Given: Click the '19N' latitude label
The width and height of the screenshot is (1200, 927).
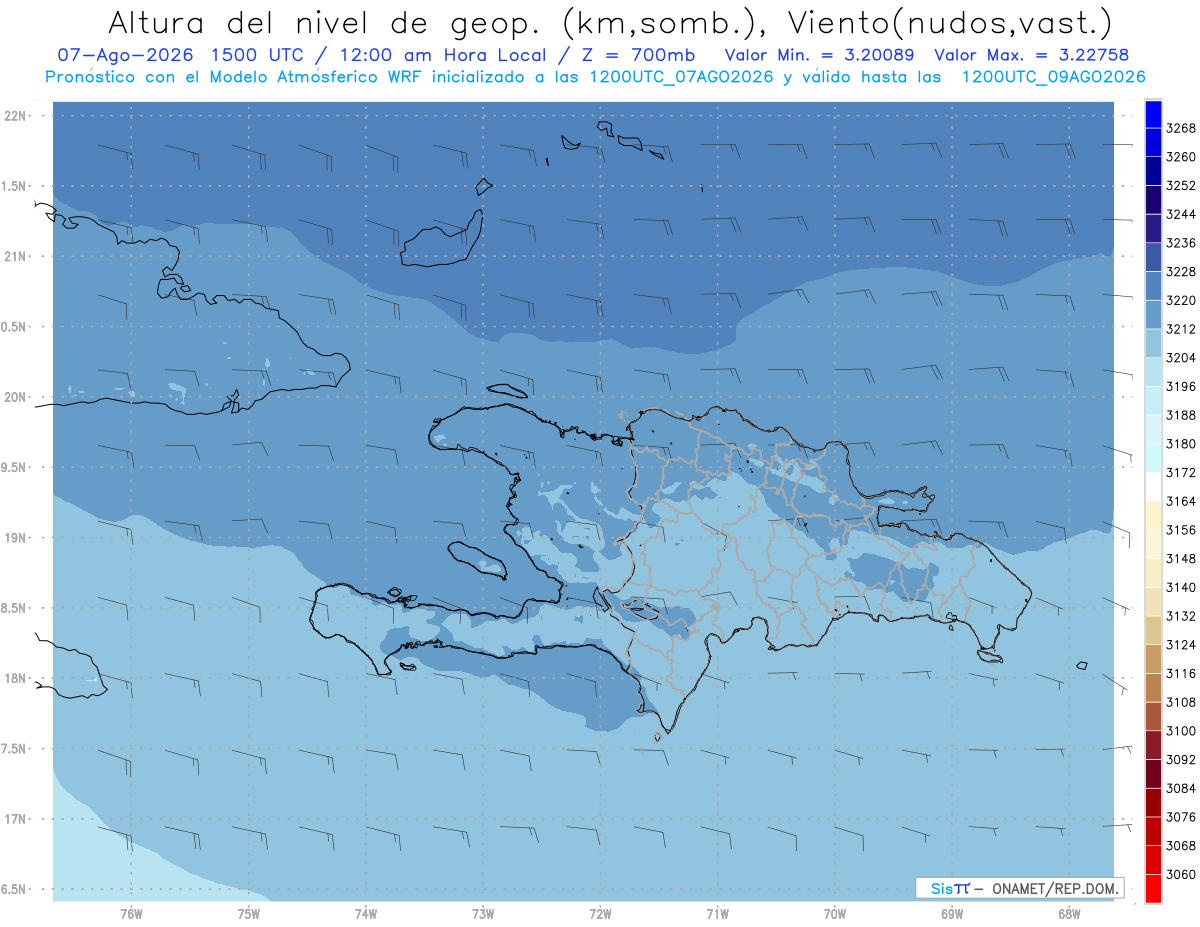Looking at the screenshot, I should [17, 537].
